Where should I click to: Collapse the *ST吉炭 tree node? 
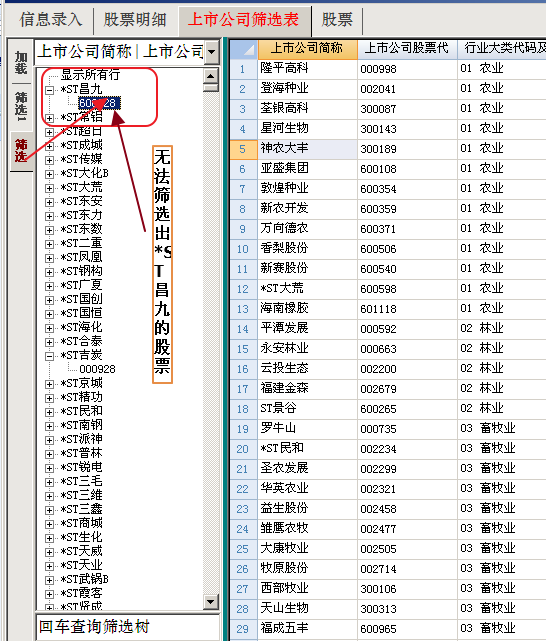coord(49,356)
